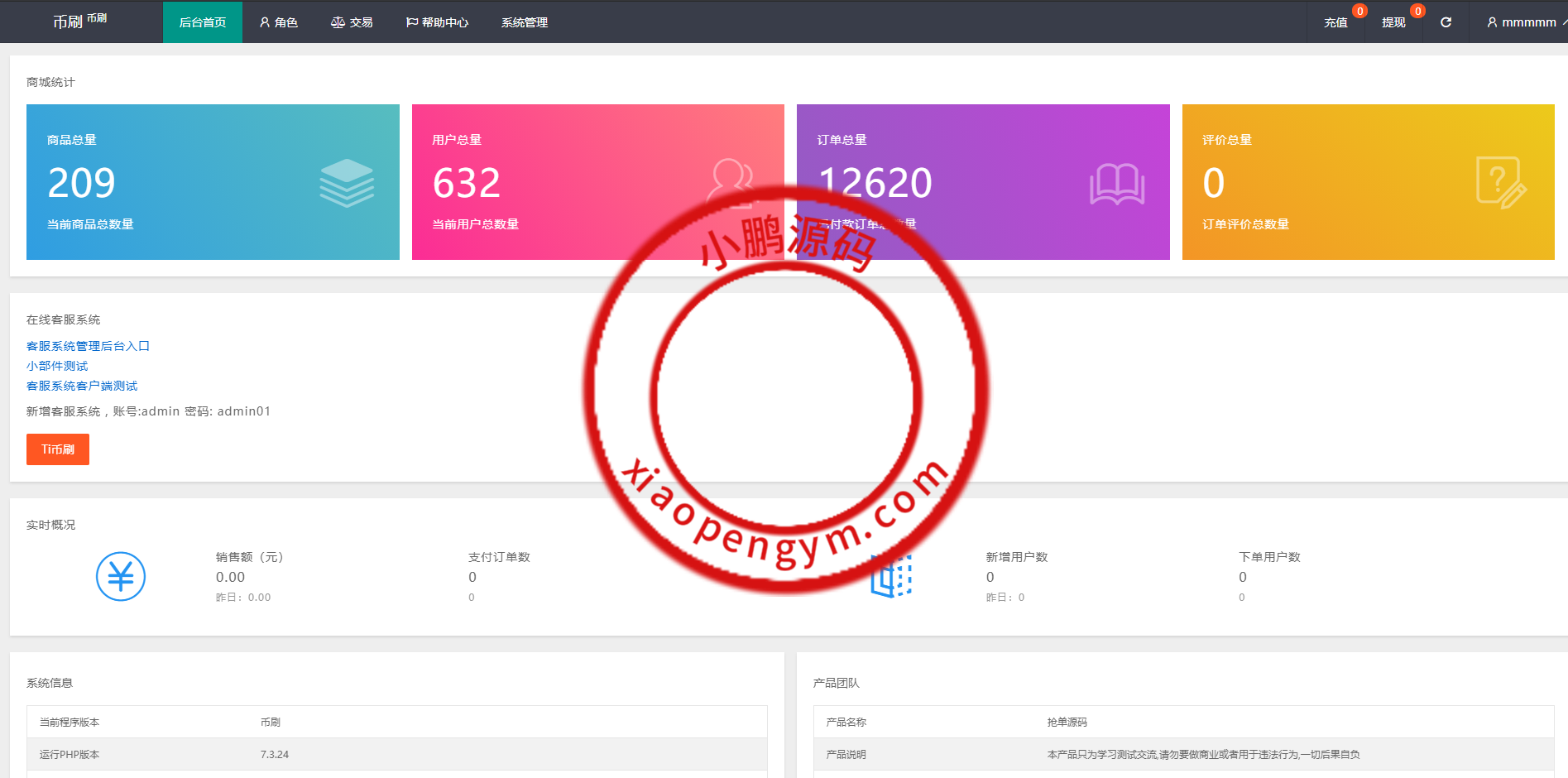The image size is (1568, 778).
Task: Open the 帮助中心 menu
Action: [437, 22]
